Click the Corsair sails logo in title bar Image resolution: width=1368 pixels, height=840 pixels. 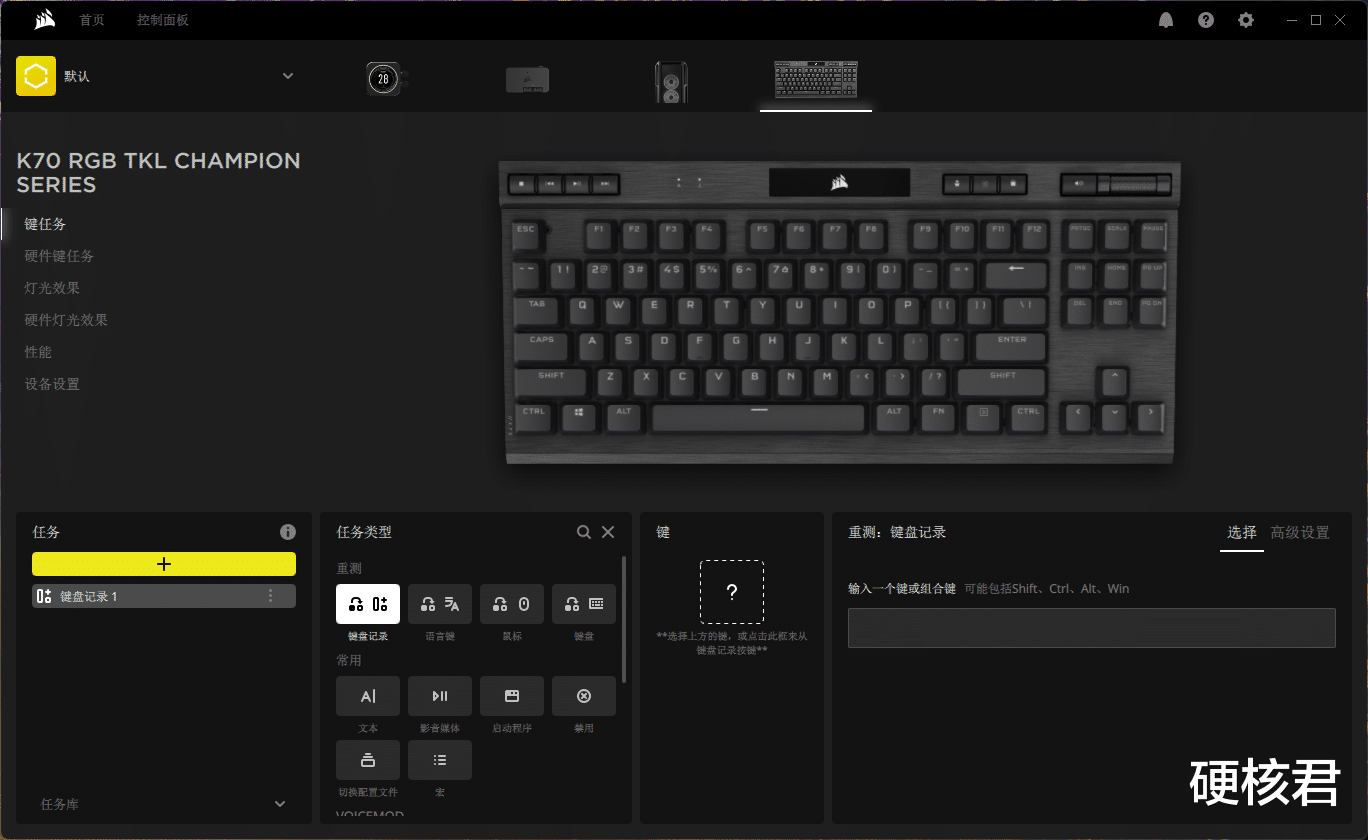44,20
